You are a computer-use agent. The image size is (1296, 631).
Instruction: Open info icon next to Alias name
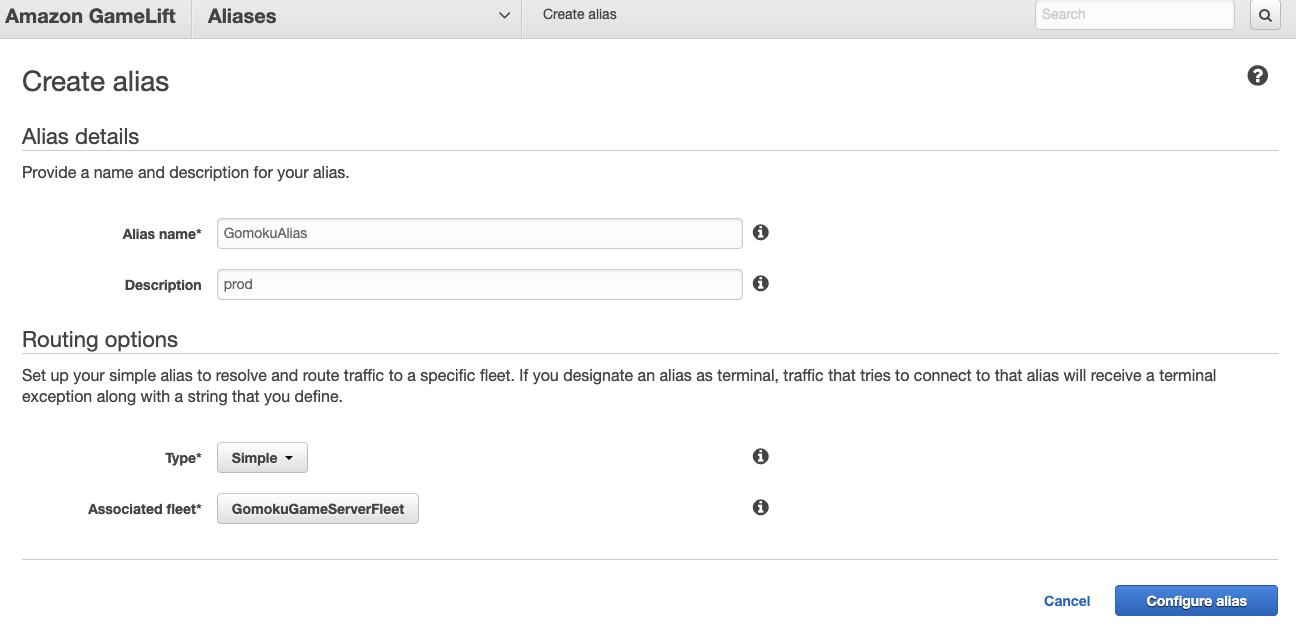click(x=760, y=233)
